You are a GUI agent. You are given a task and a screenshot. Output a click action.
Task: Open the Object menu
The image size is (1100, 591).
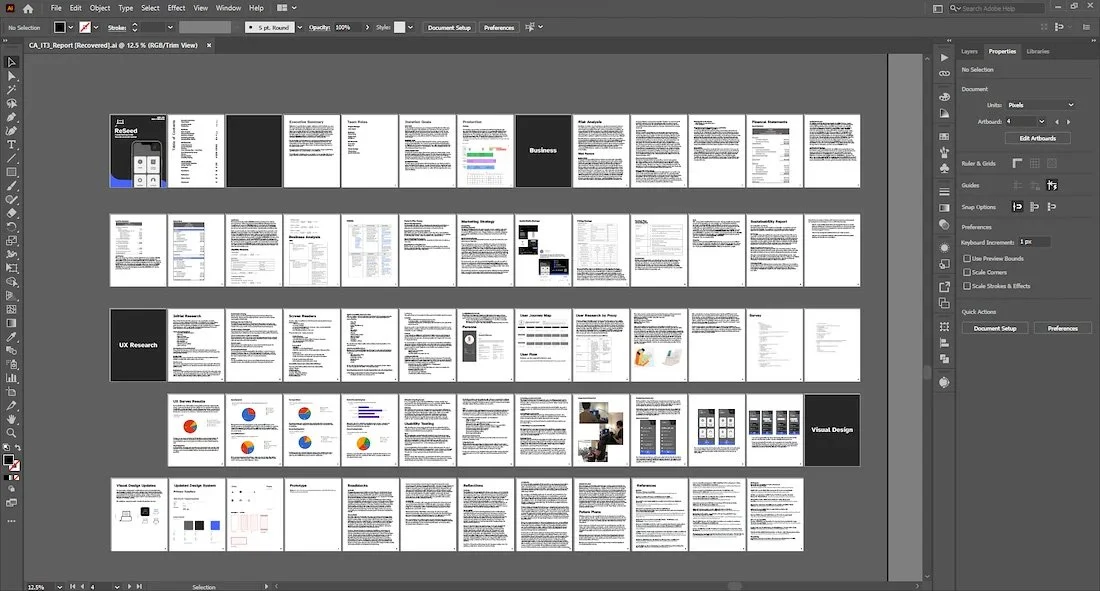[100, 8]
